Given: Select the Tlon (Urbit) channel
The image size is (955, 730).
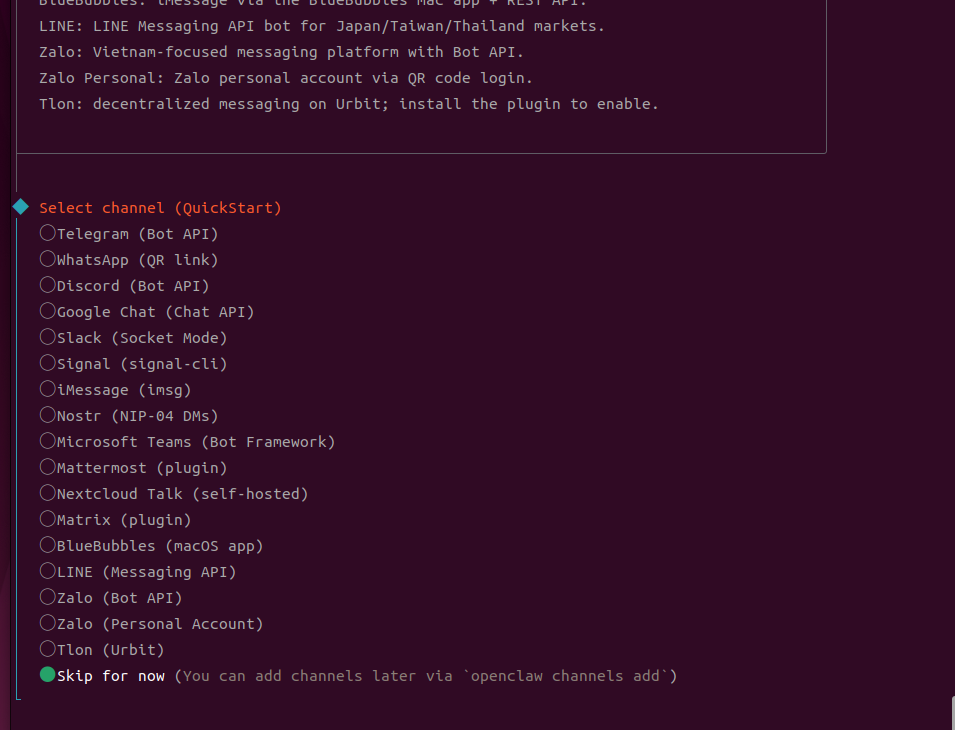Looking at the screenshot, I should pos(48,649).
